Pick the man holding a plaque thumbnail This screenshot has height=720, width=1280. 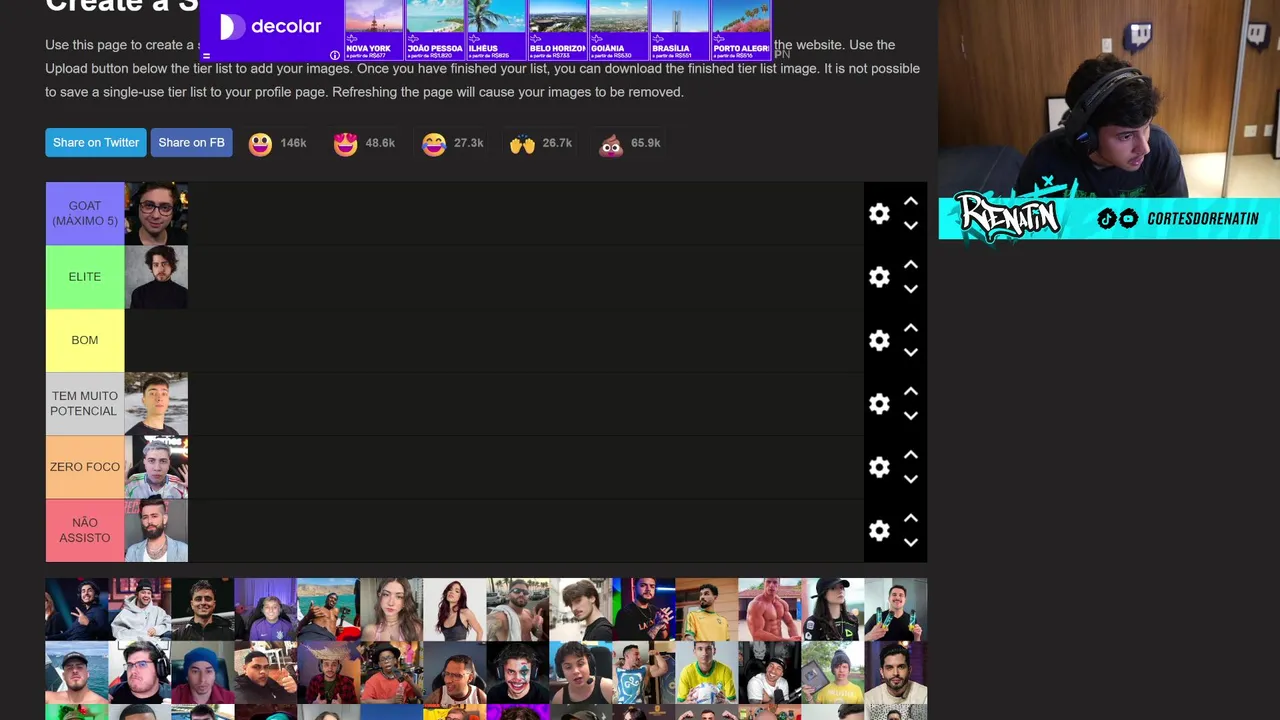tap(832, 672)
